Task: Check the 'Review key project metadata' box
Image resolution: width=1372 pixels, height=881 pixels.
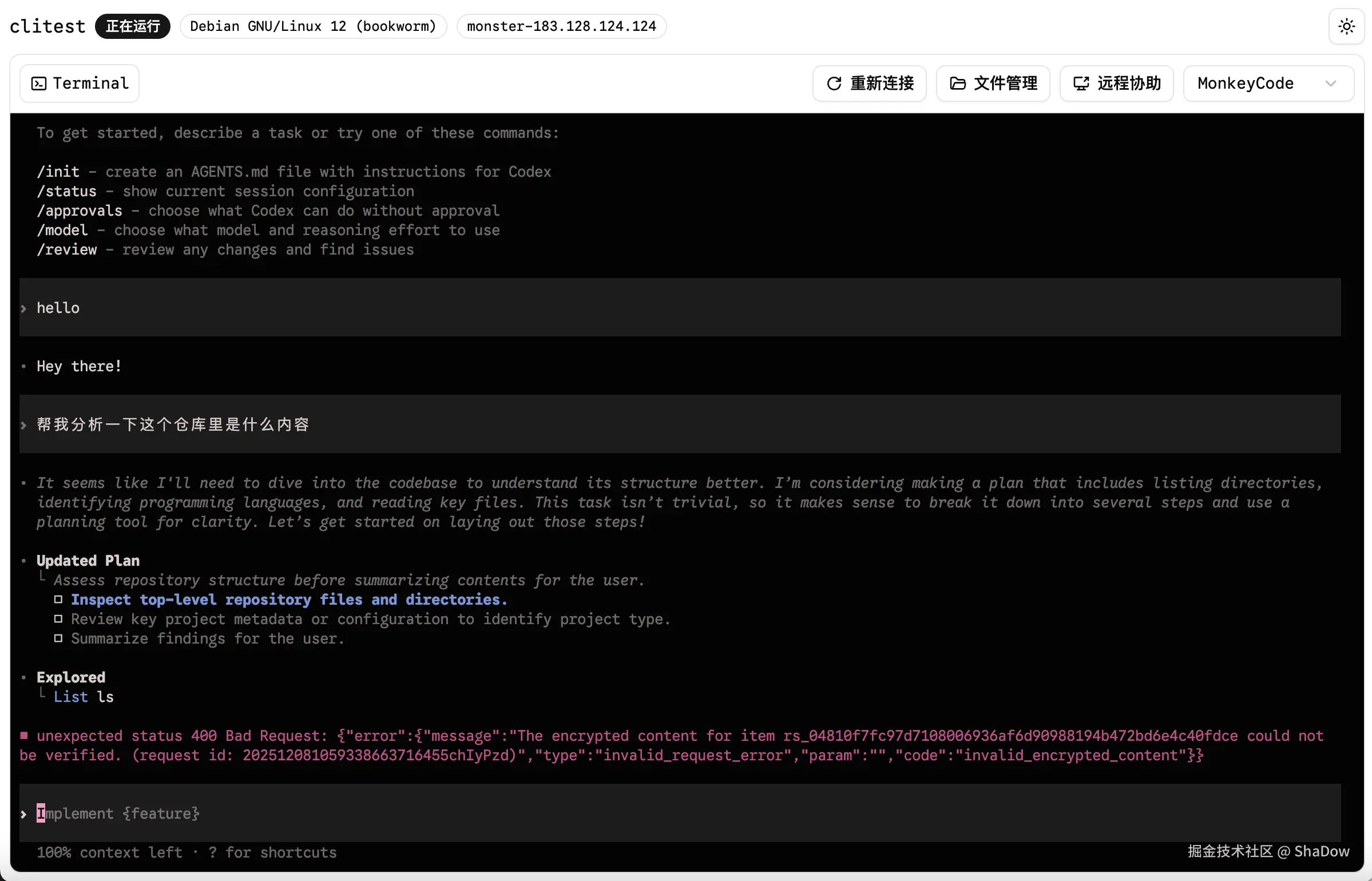Action: pyautogui.click(x=58, y=619)
